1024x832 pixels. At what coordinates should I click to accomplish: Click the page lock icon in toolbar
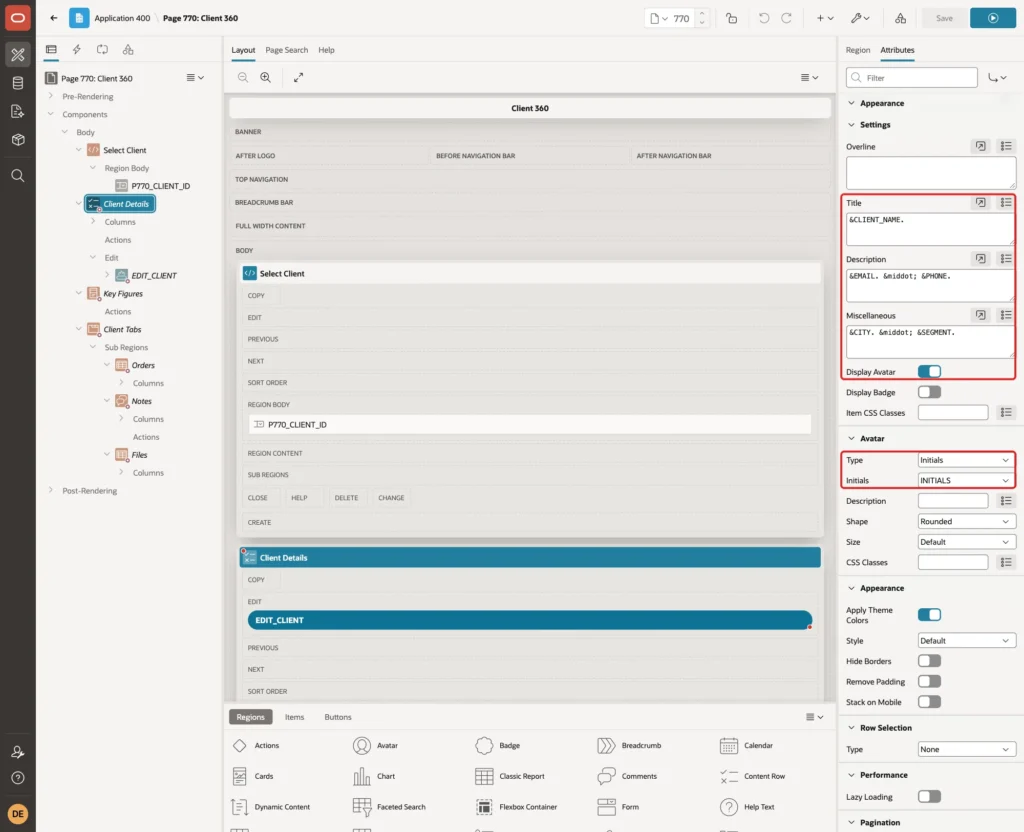731,18
